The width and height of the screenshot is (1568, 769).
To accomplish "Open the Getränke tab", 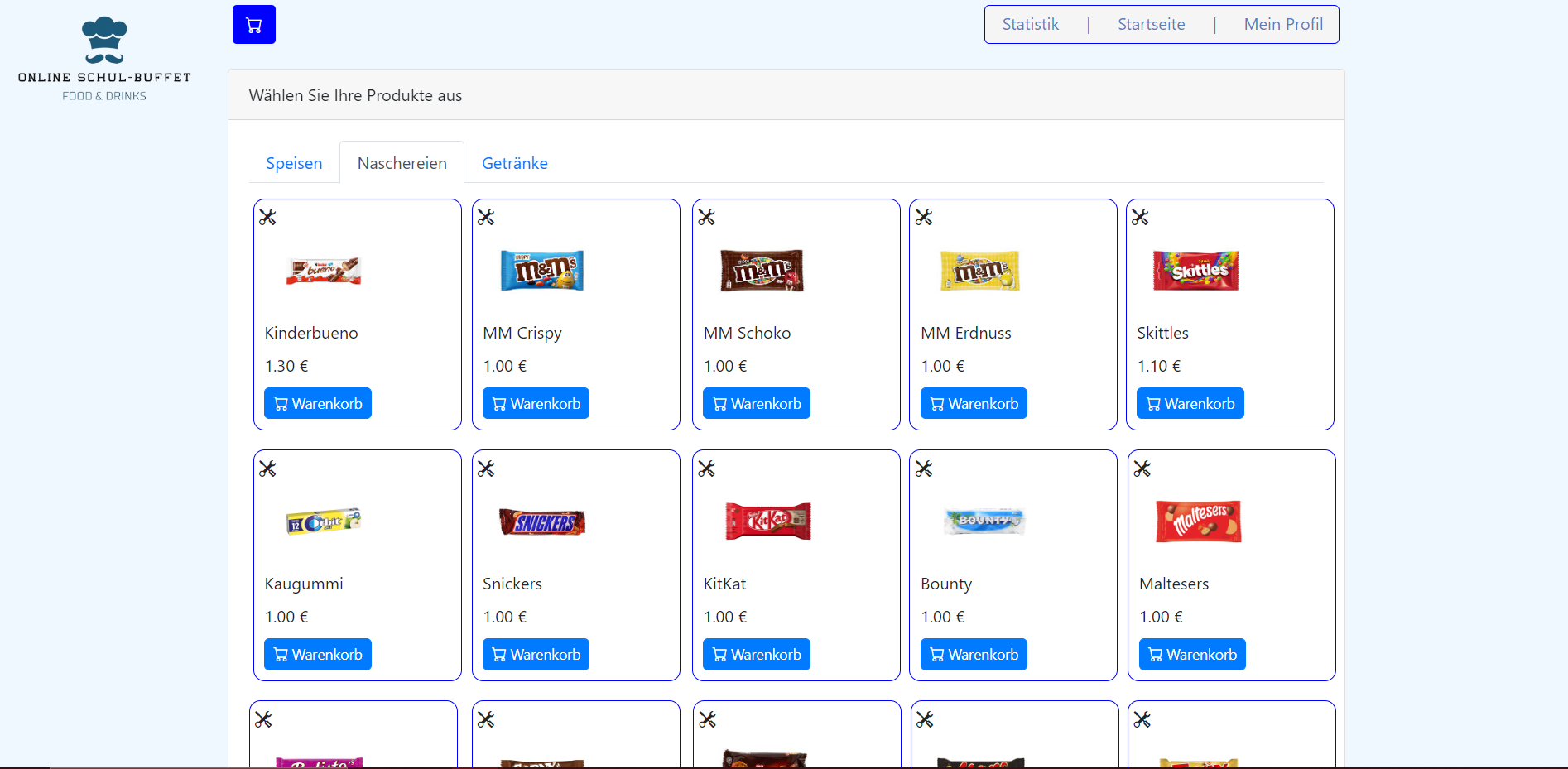I will click(x=515, y=163).
